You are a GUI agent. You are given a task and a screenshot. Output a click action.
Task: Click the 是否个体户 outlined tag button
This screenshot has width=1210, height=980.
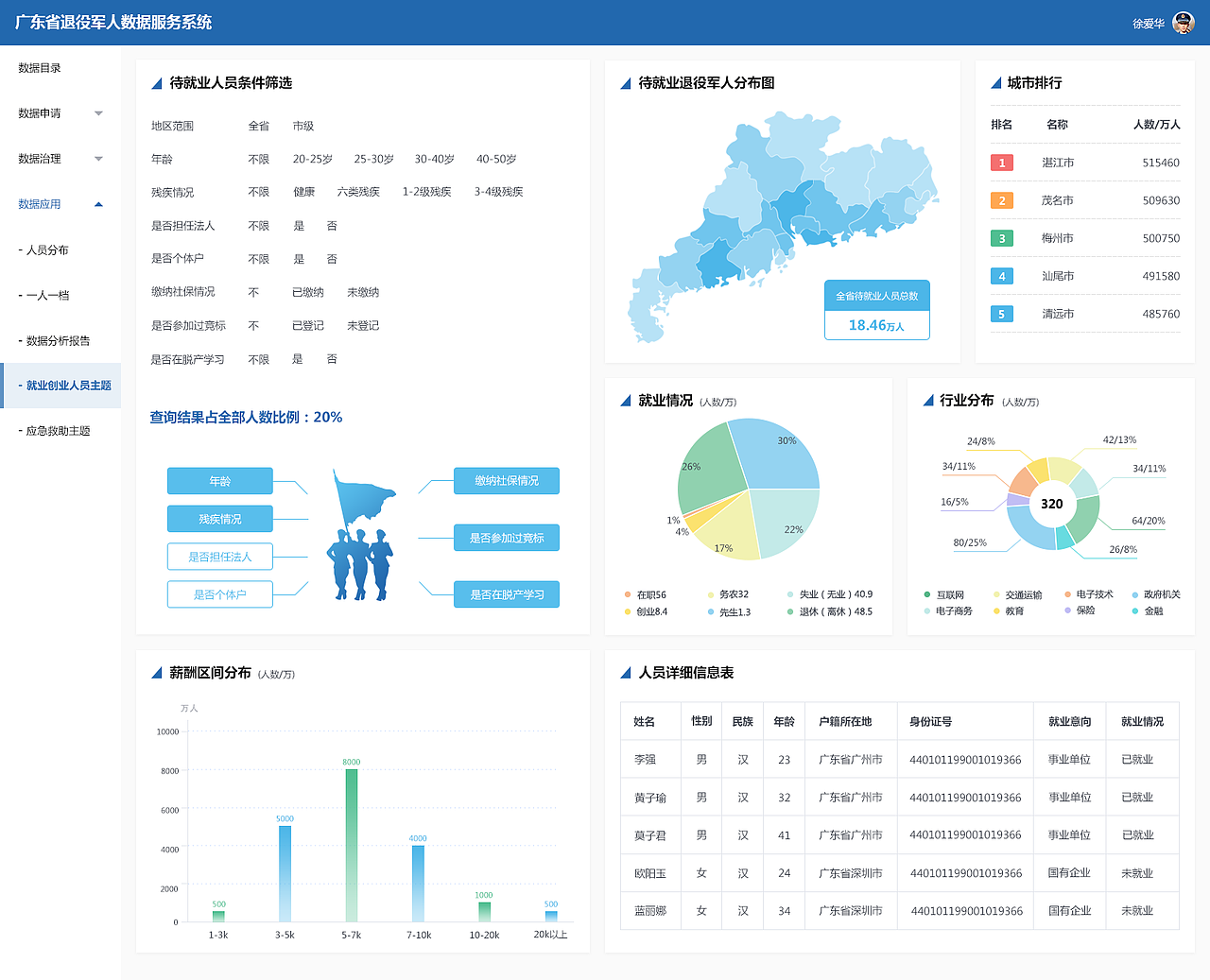click(220, 594)
